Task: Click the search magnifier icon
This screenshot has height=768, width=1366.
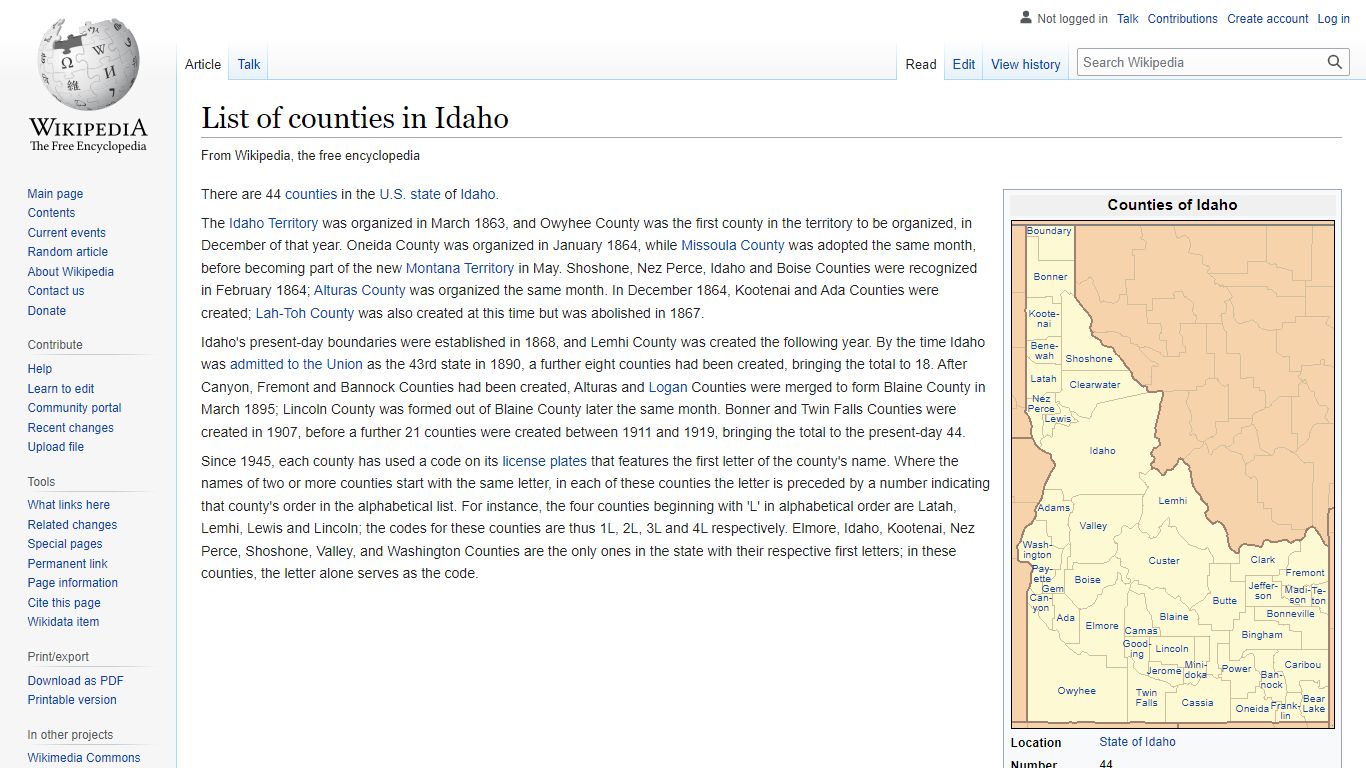Action: coord(1335,62)
